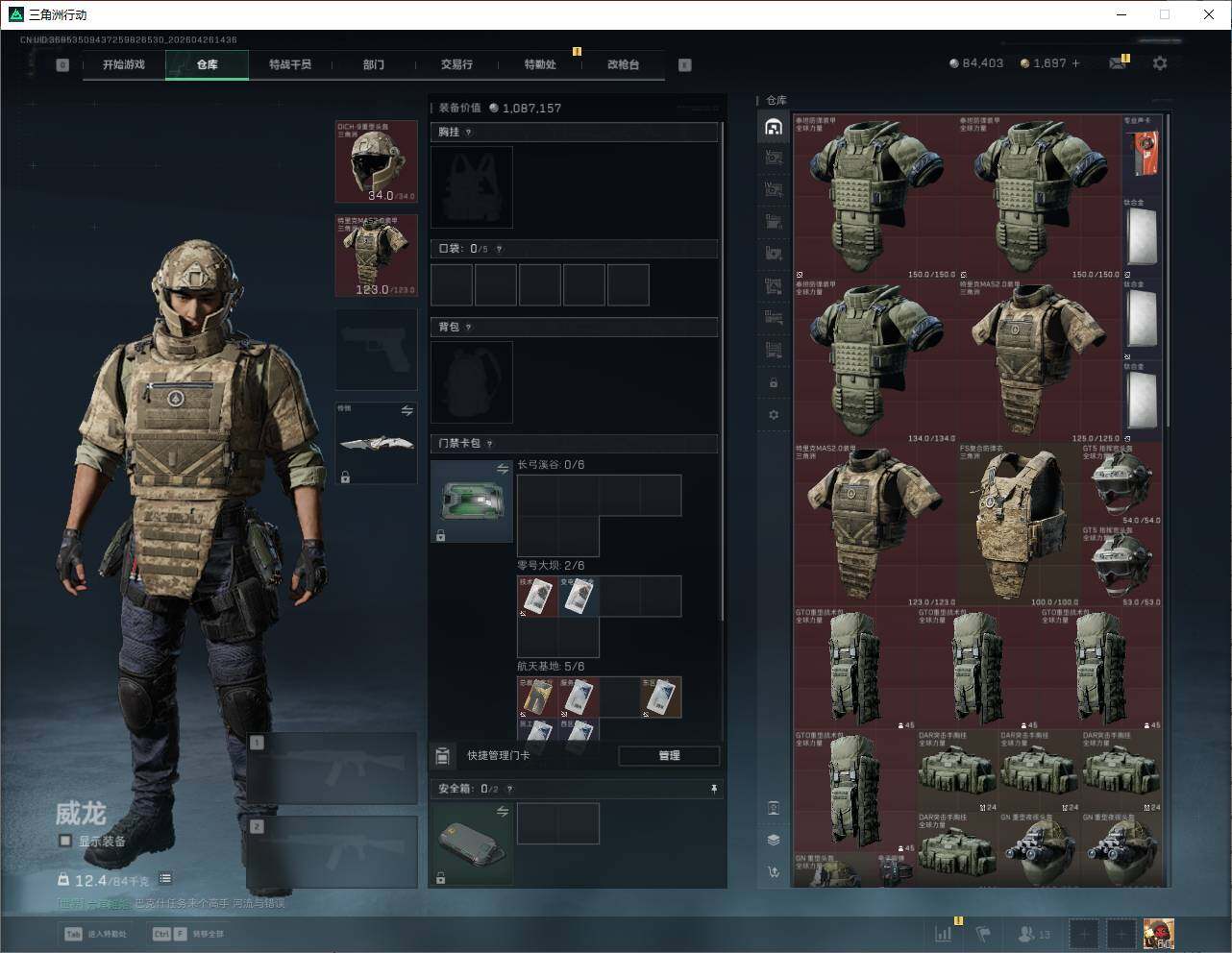The height and width of the screenshot is (953, 1232).
Task: Click the 进入特勤处 button
Action: (96, 934)
